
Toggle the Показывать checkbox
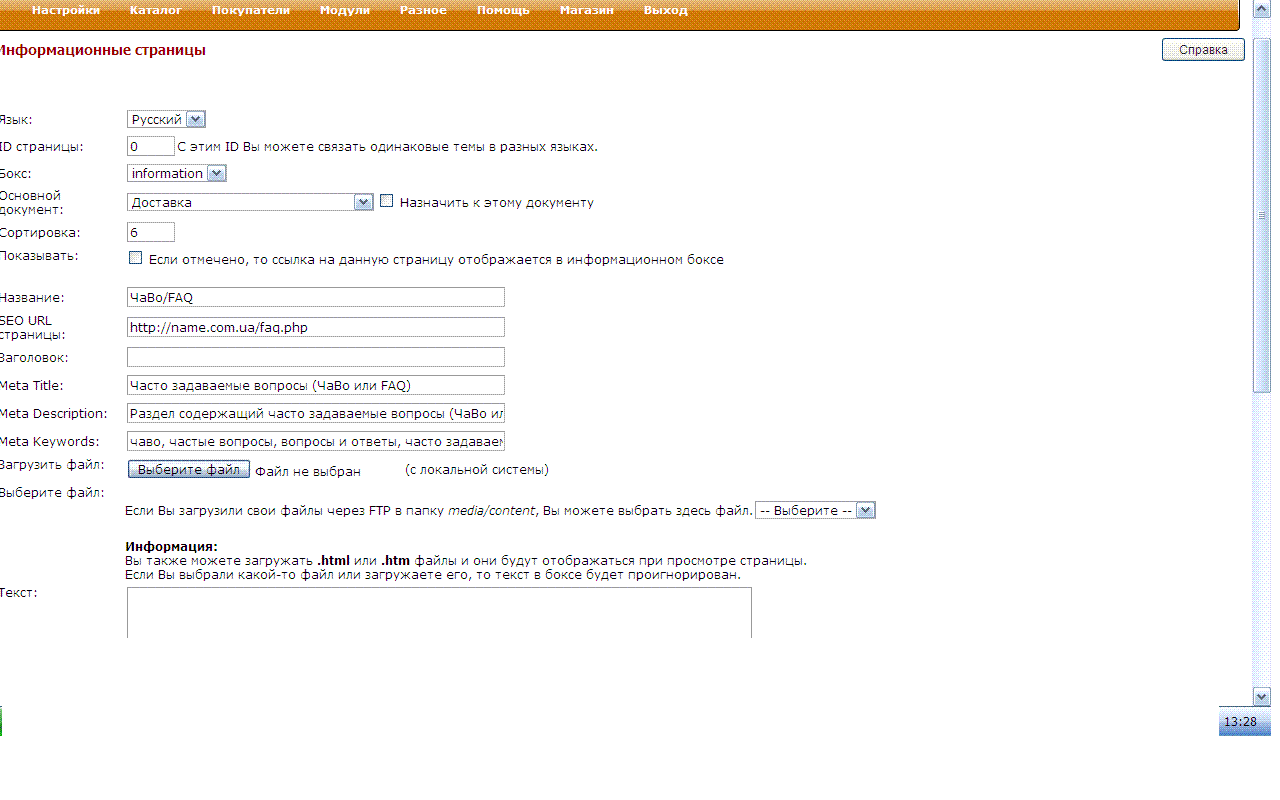pos(136,258)
